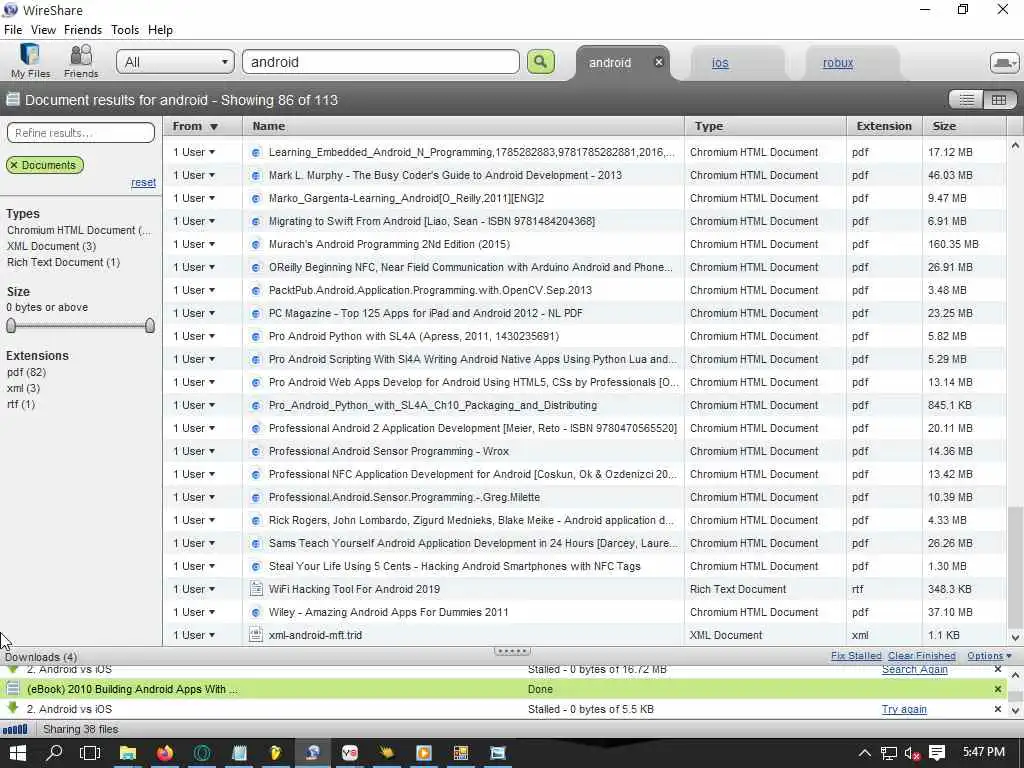The height and width of the screenshot is (768, 1024).
Task: Filter by rtf (1) extension
Action: (21, 404)
